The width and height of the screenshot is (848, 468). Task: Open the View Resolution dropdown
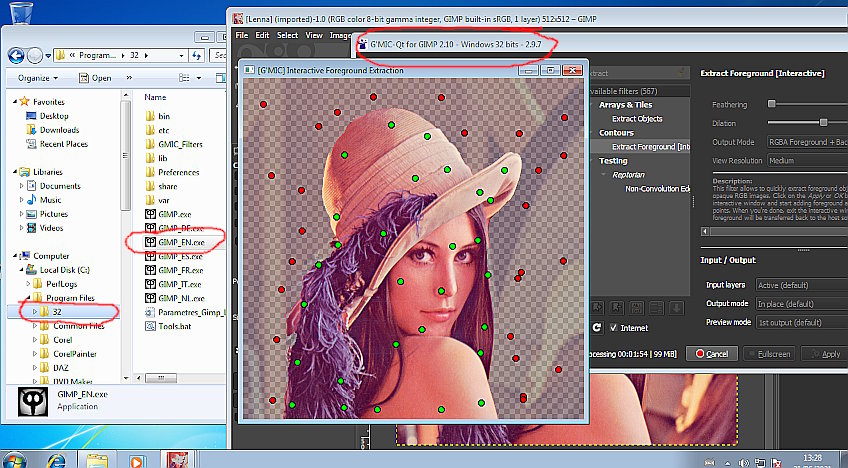807,161
